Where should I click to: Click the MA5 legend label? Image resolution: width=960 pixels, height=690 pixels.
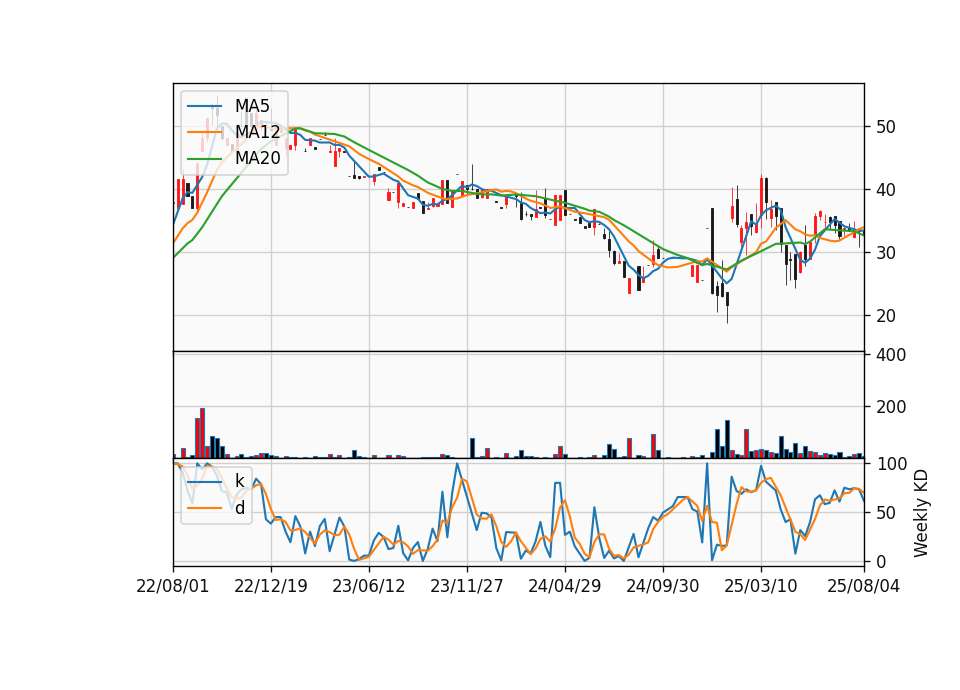(x=252, y=106)
